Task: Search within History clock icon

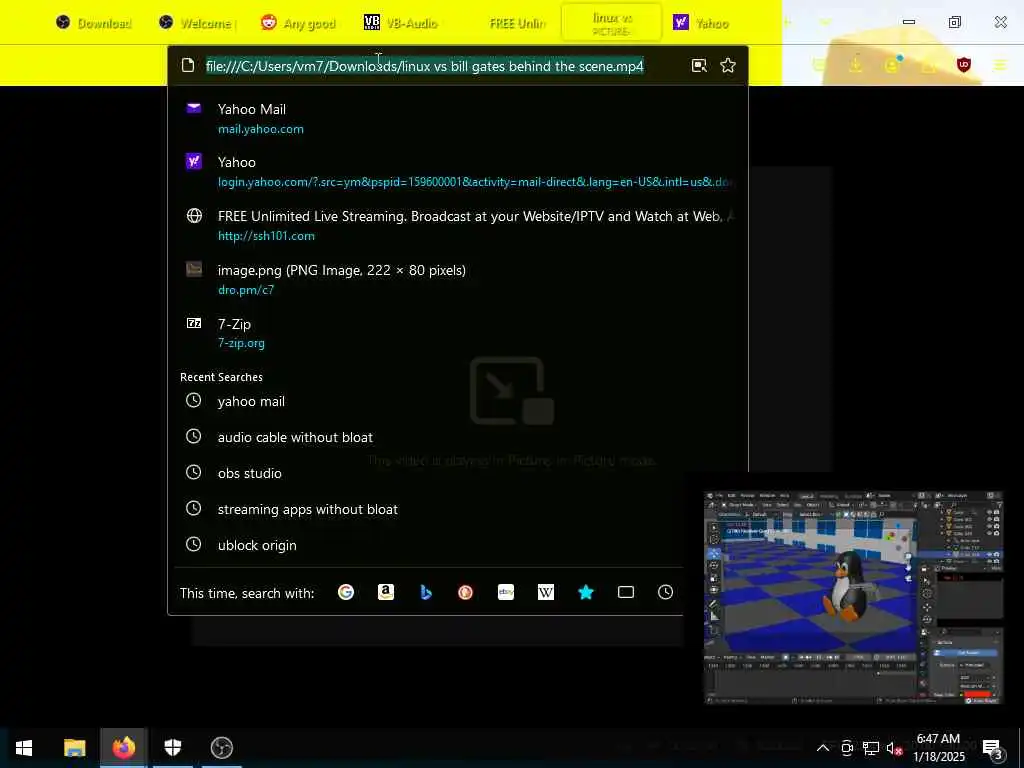Action: coord(665,592)
